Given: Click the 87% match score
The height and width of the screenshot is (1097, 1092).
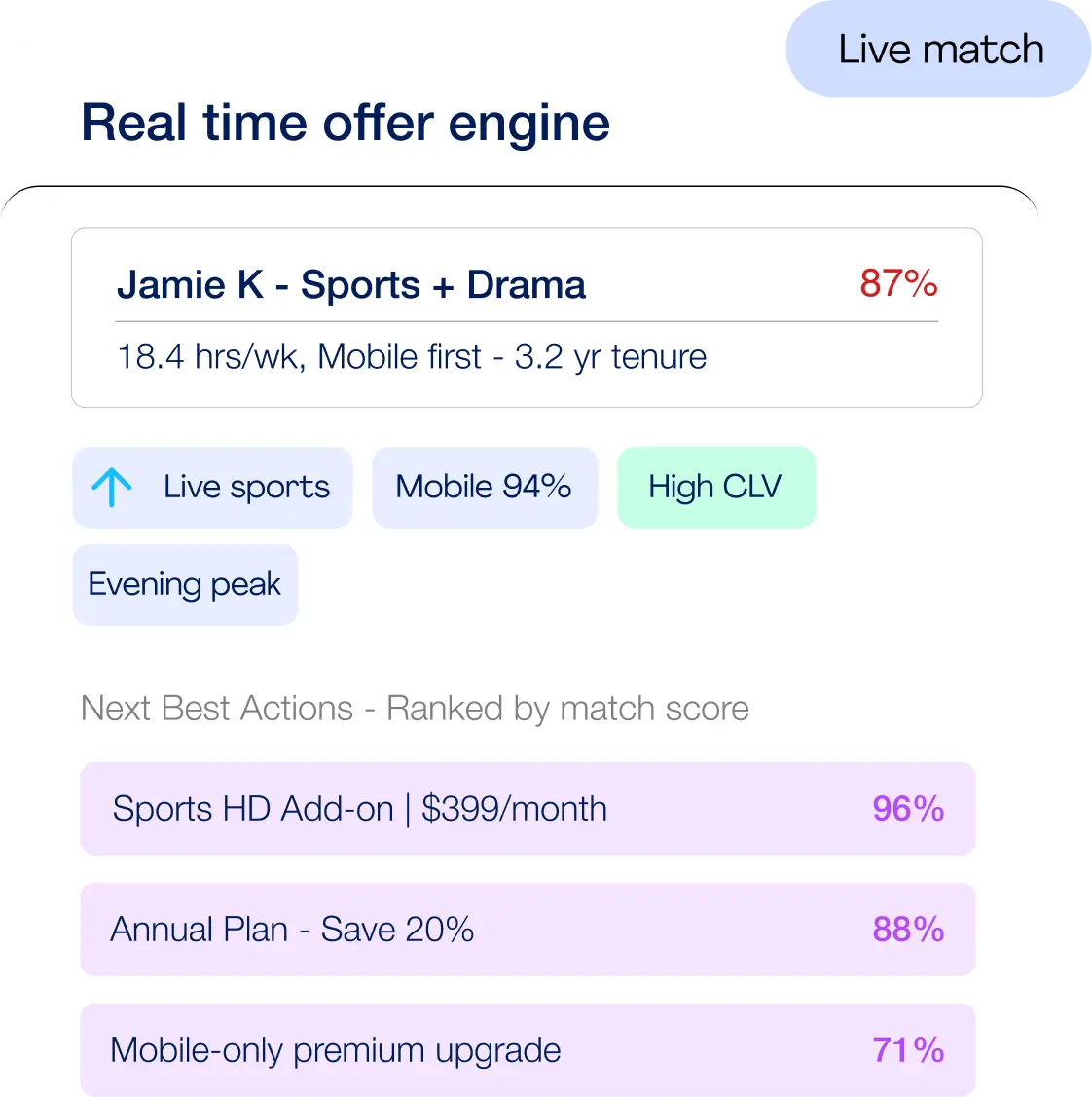Looking at the screenshot, I should 898,284.
